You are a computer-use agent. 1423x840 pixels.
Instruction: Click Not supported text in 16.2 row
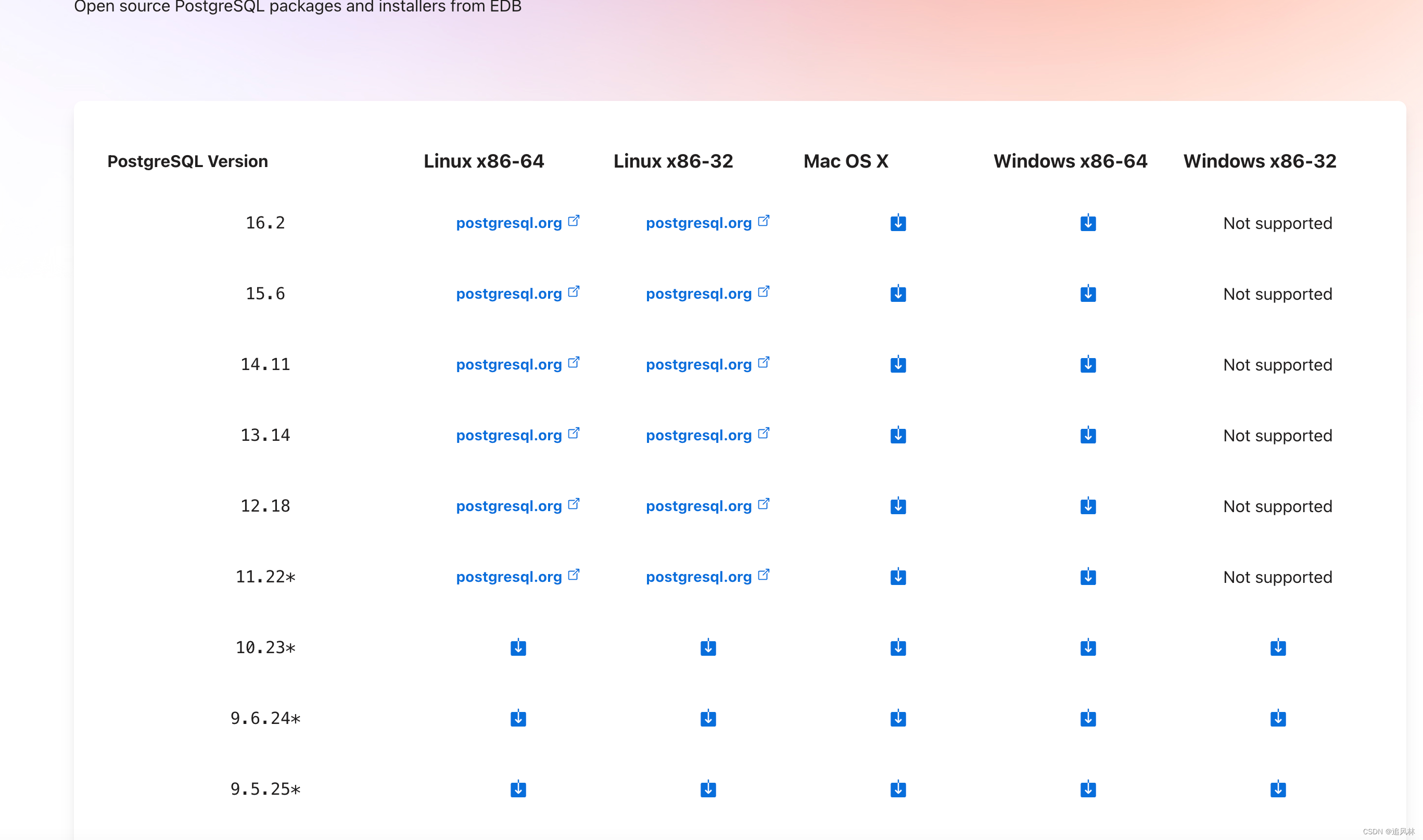pos(1278,224)
